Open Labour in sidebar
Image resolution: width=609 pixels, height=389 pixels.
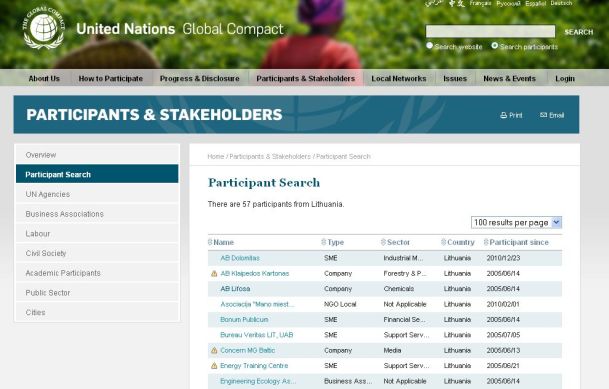pyautogui.click(x=97, y=233)
